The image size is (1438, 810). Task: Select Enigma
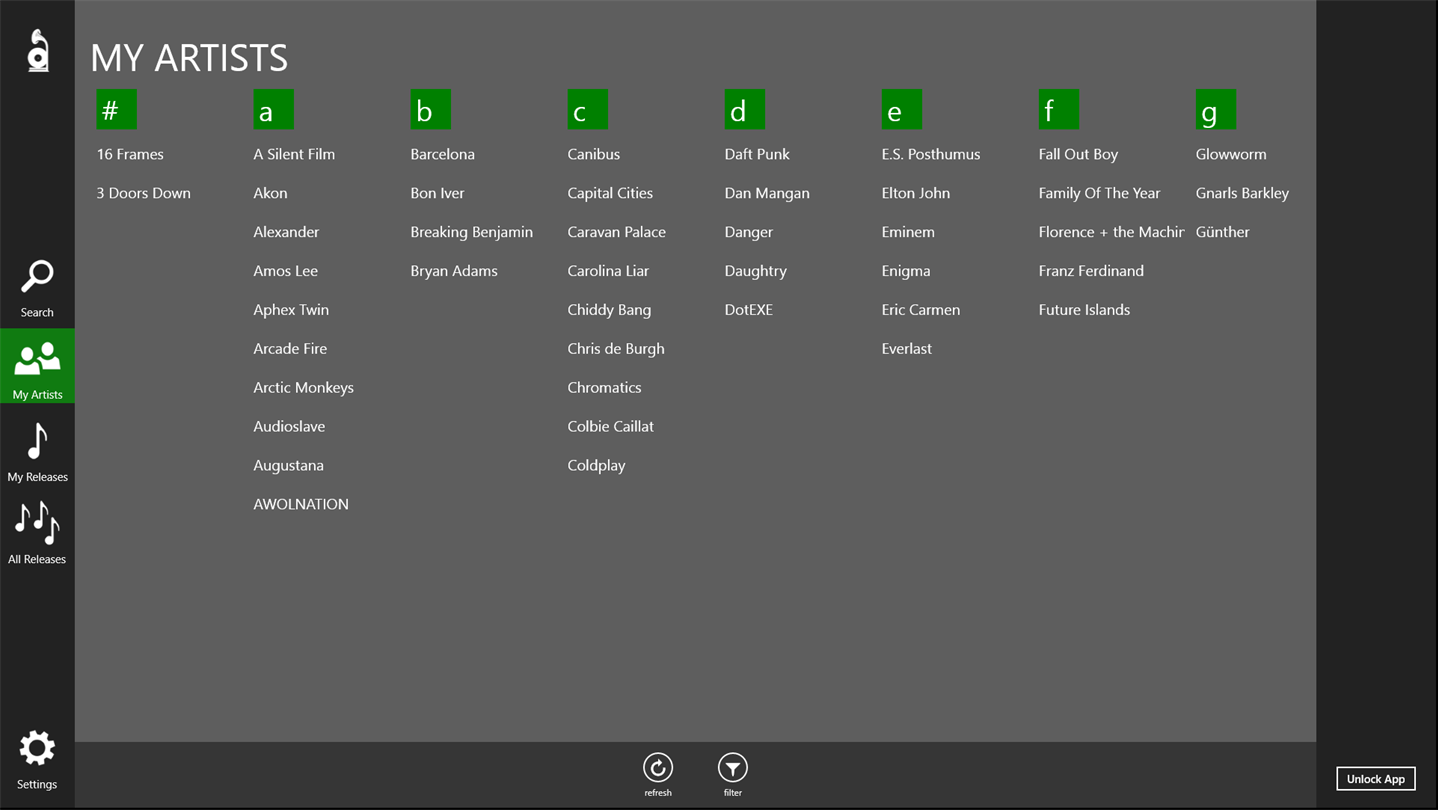906,271
